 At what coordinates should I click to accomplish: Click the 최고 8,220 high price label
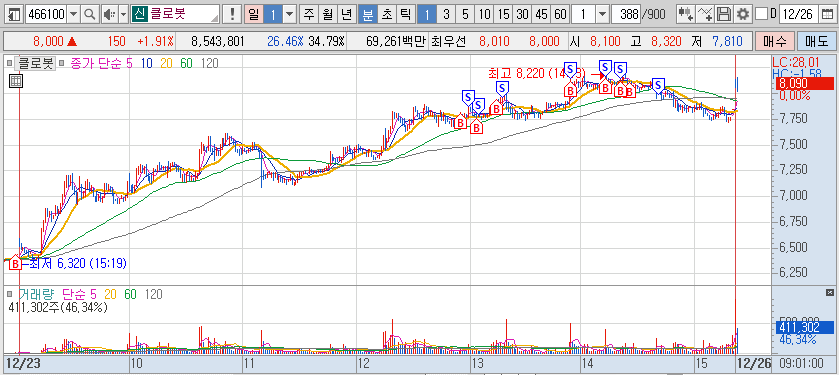537,73
